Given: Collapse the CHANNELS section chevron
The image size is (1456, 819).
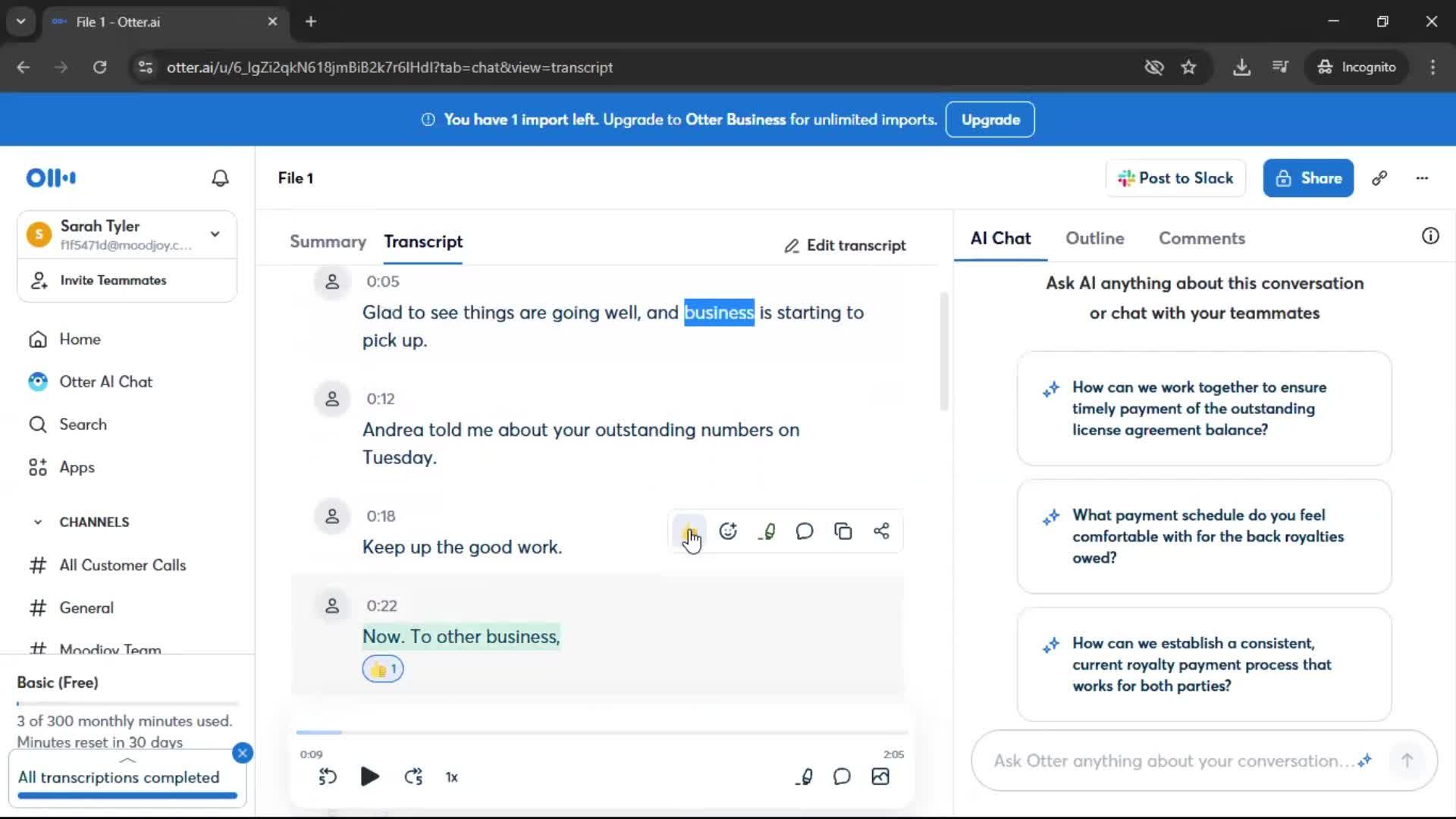Looking at the screenshot, I should [x=38, y=522].
